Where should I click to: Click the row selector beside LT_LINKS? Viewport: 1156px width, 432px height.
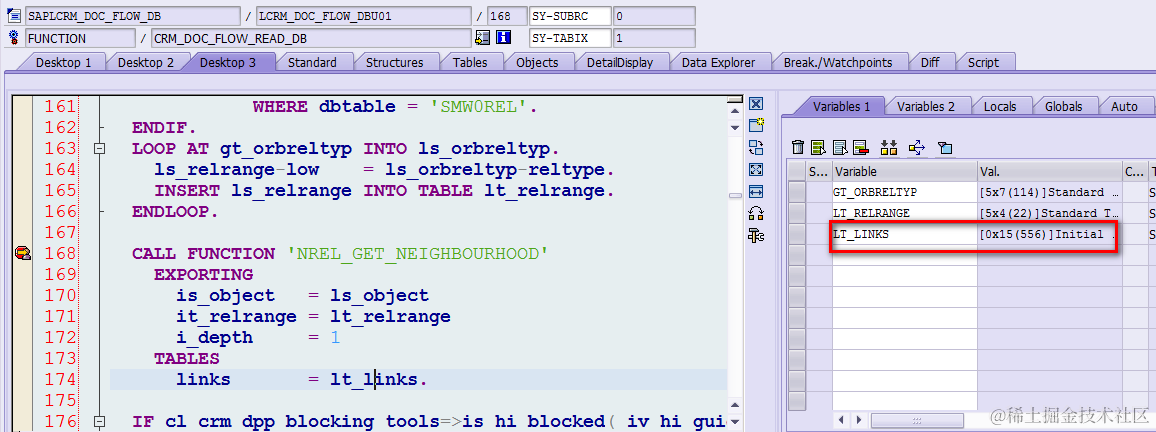pos(796,234)
